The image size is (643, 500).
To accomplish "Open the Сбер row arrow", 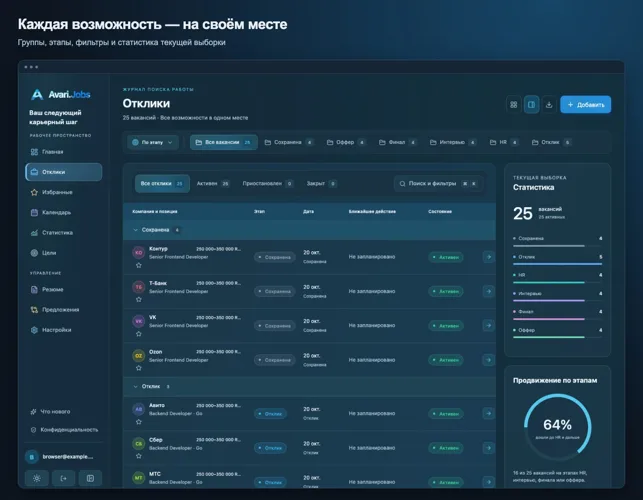I will point(488,448).
